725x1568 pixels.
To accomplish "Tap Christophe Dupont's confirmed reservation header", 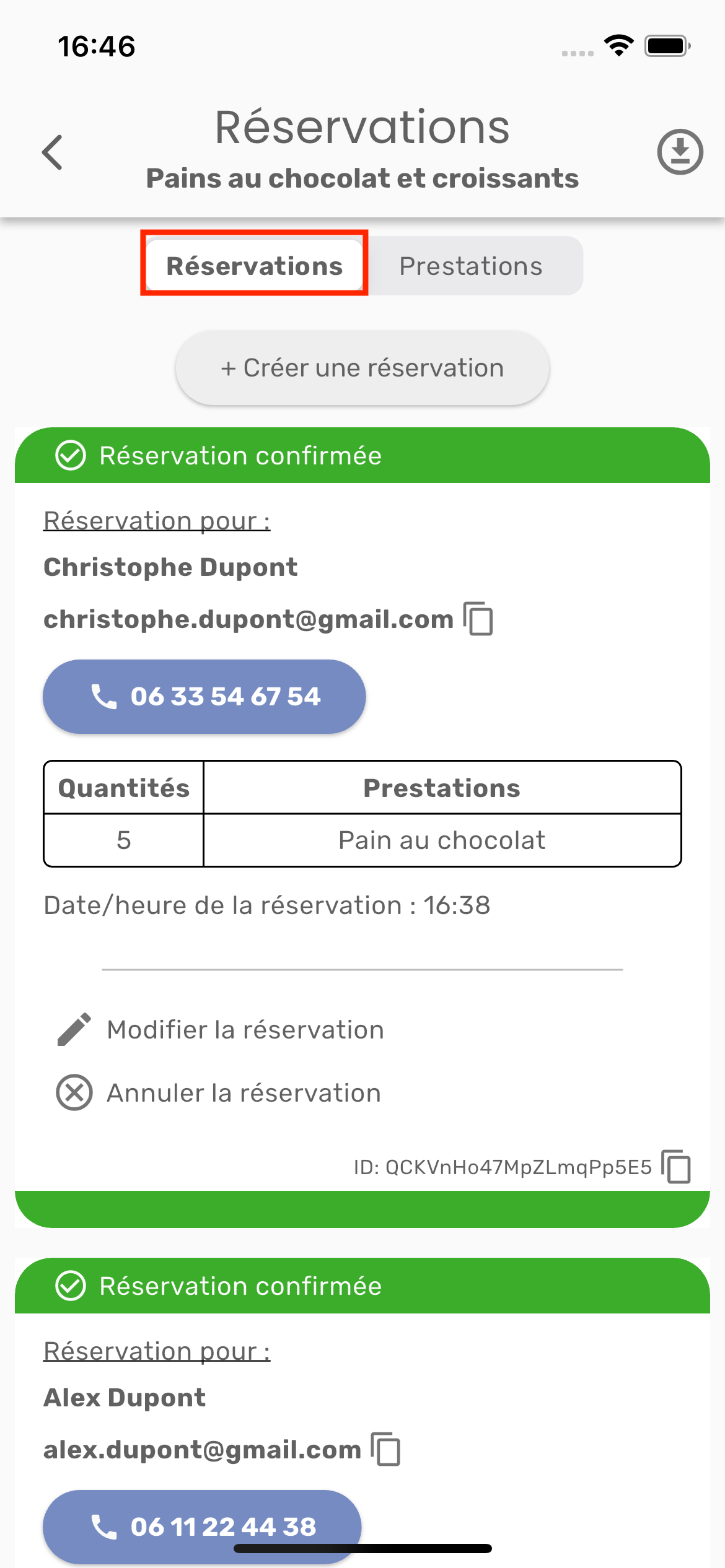I will [362, 456].
